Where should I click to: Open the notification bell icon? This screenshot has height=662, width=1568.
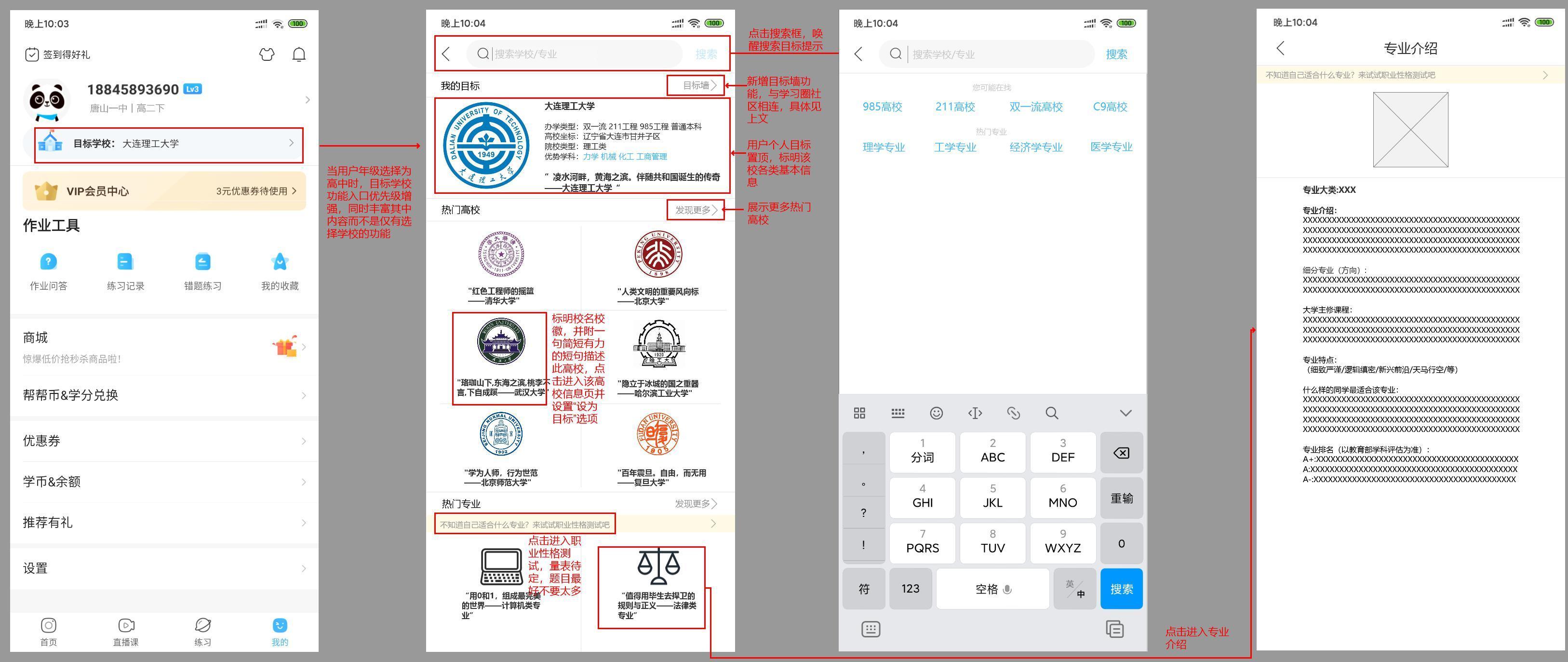(299, 54)
